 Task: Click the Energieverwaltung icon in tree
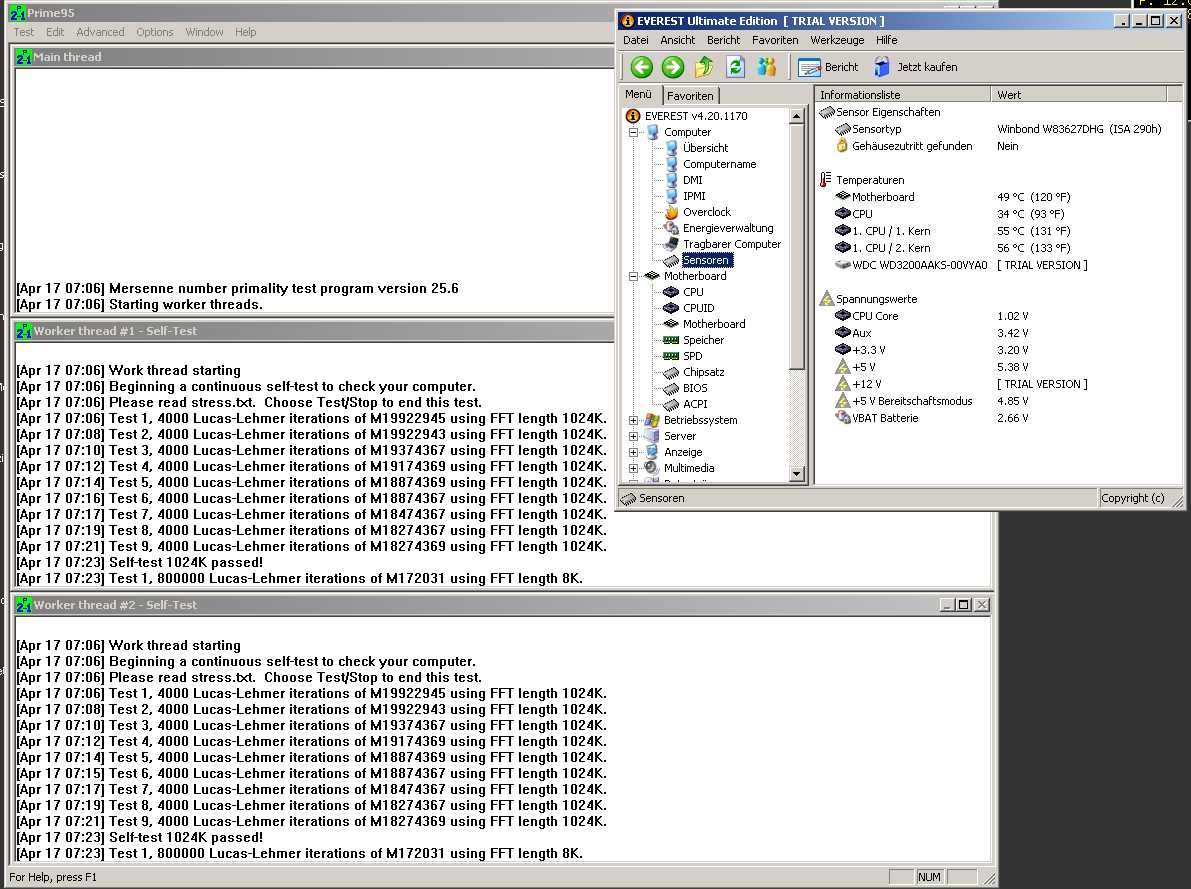pos(671,228)
